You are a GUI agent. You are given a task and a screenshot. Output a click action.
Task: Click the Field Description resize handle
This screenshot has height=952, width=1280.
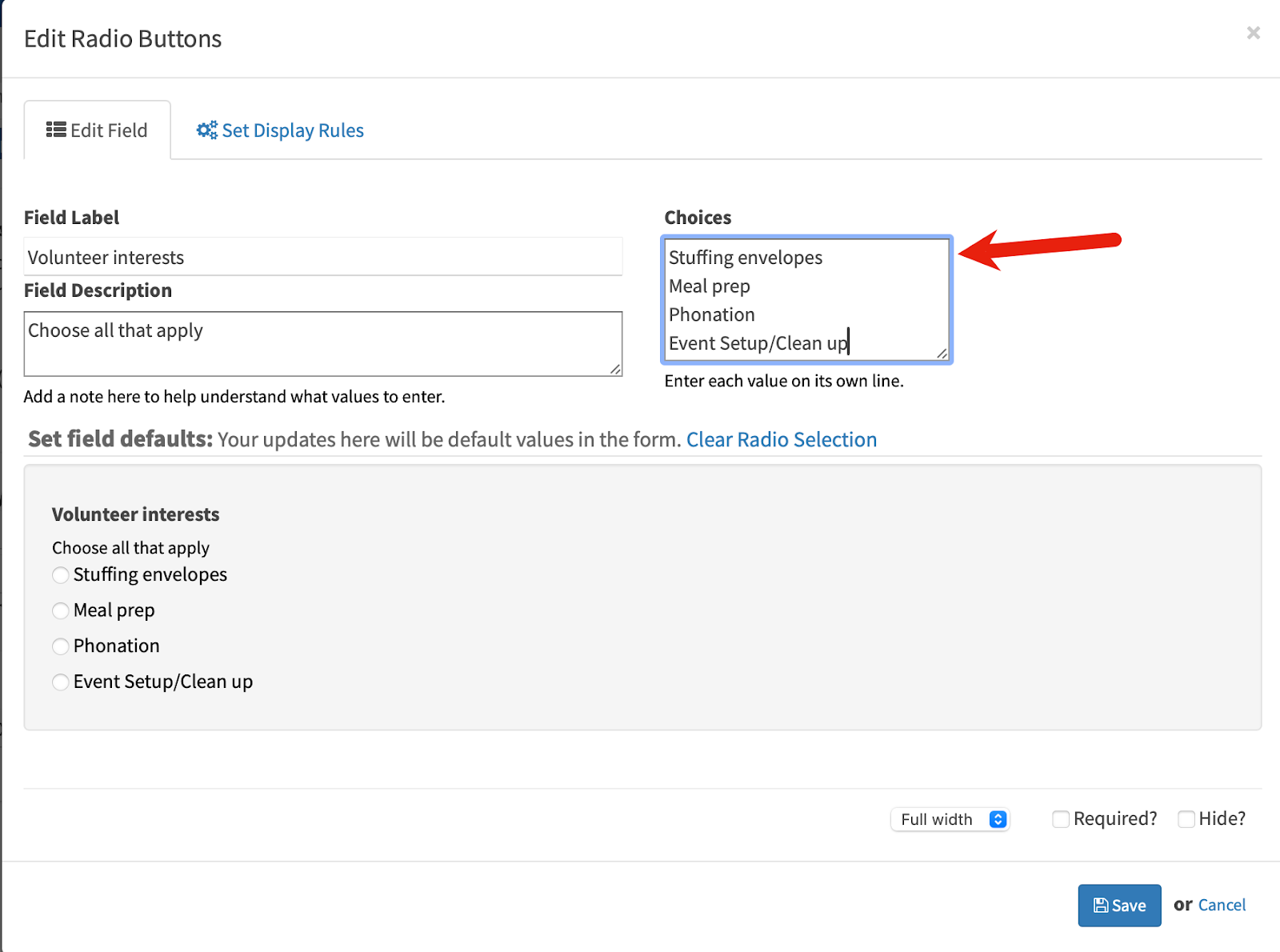[614, 368]
